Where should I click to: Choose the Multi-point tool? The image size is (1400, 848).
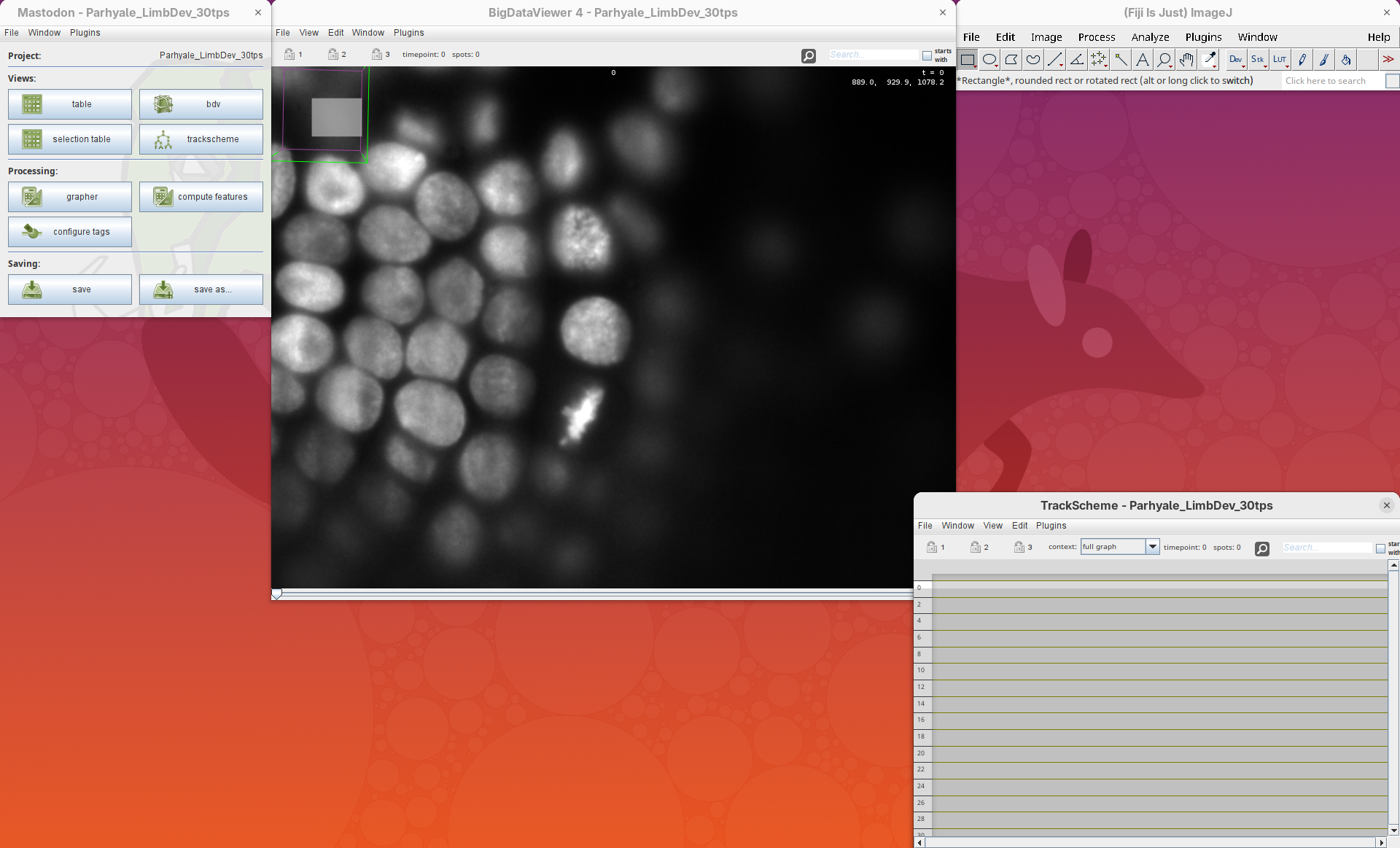point(1099,60)
